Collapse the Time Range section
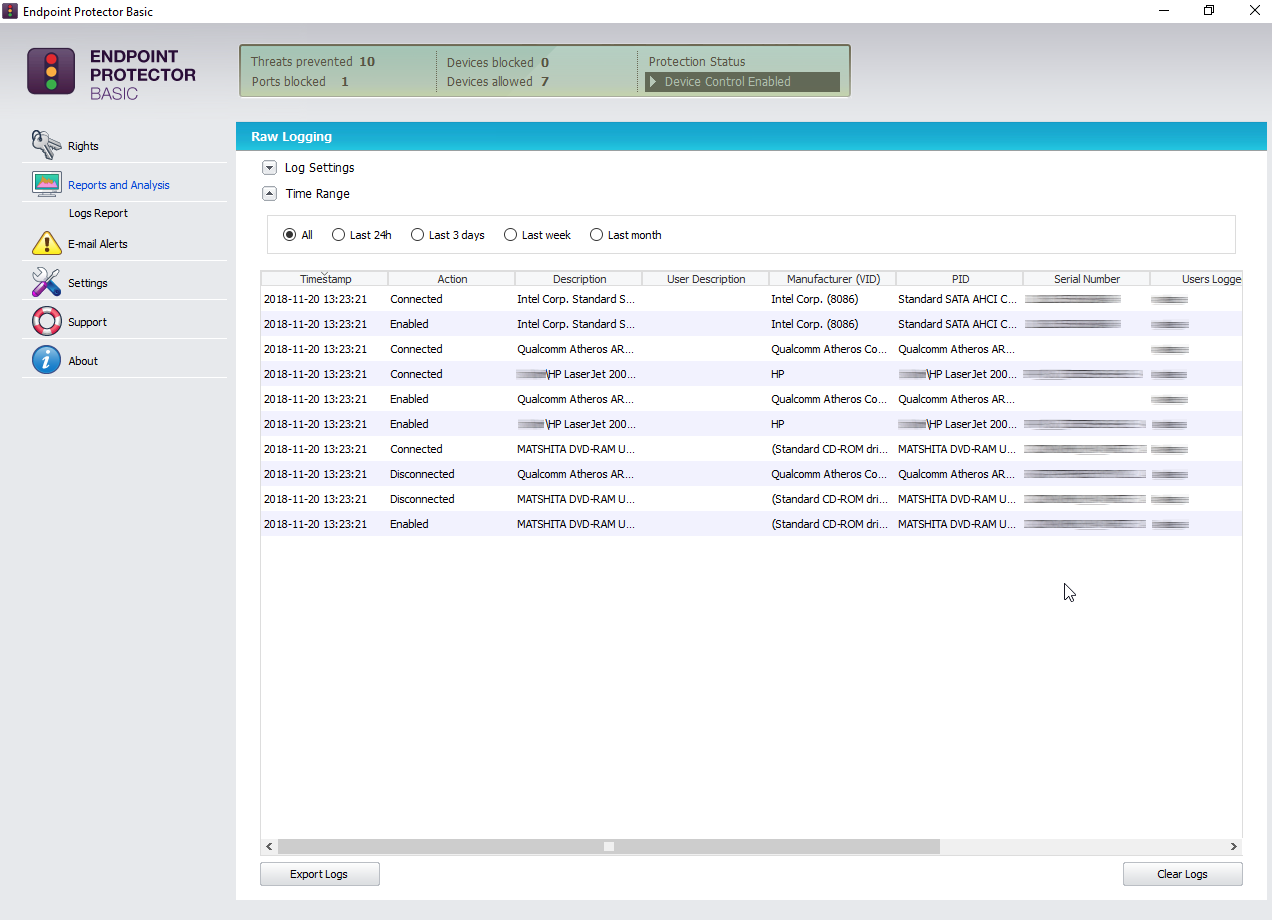The width and height of the screenshot is (1272, 920). tap(269, 194)
